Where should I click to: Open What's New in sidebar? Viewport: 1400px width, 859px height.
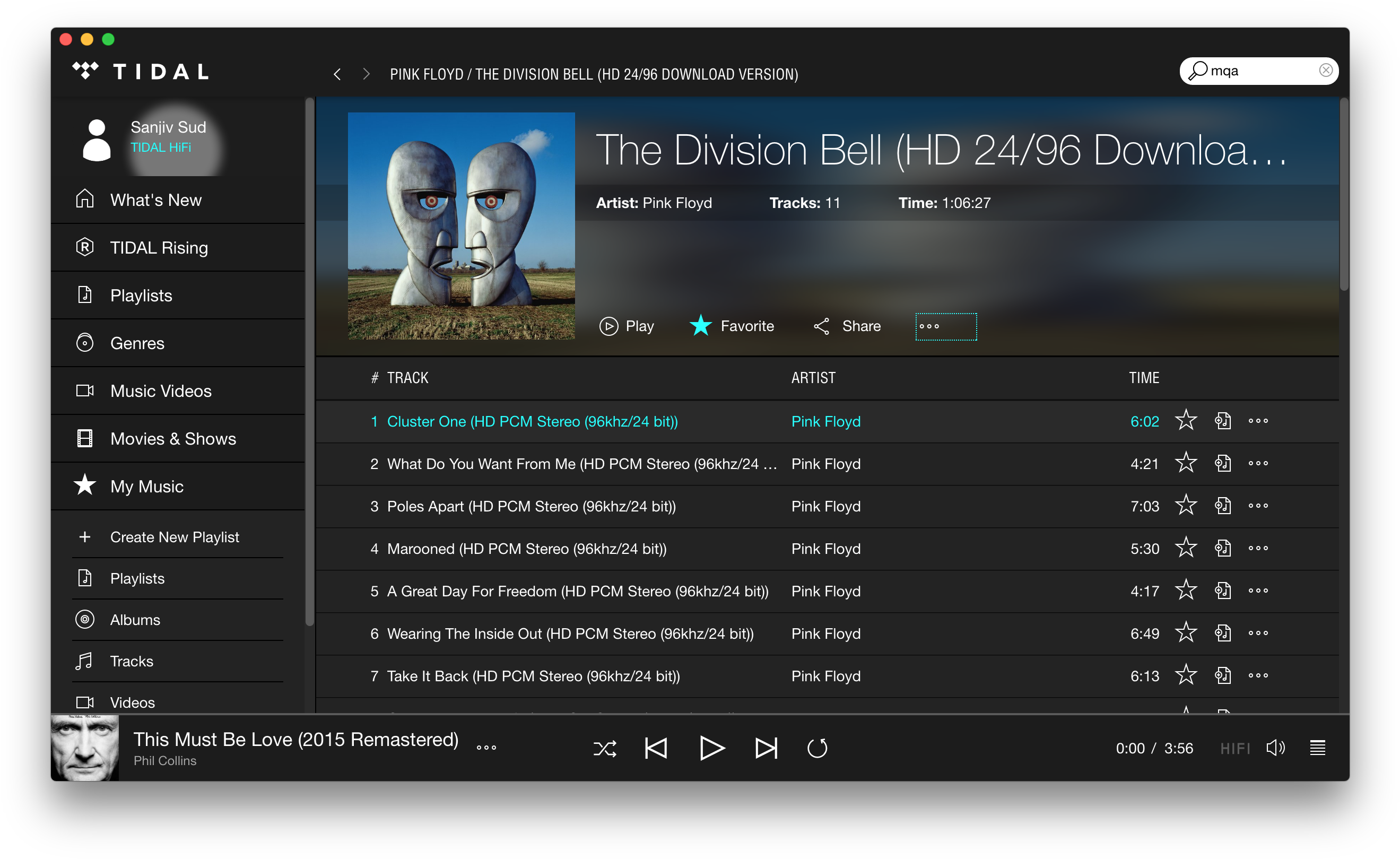pos(178,200)
